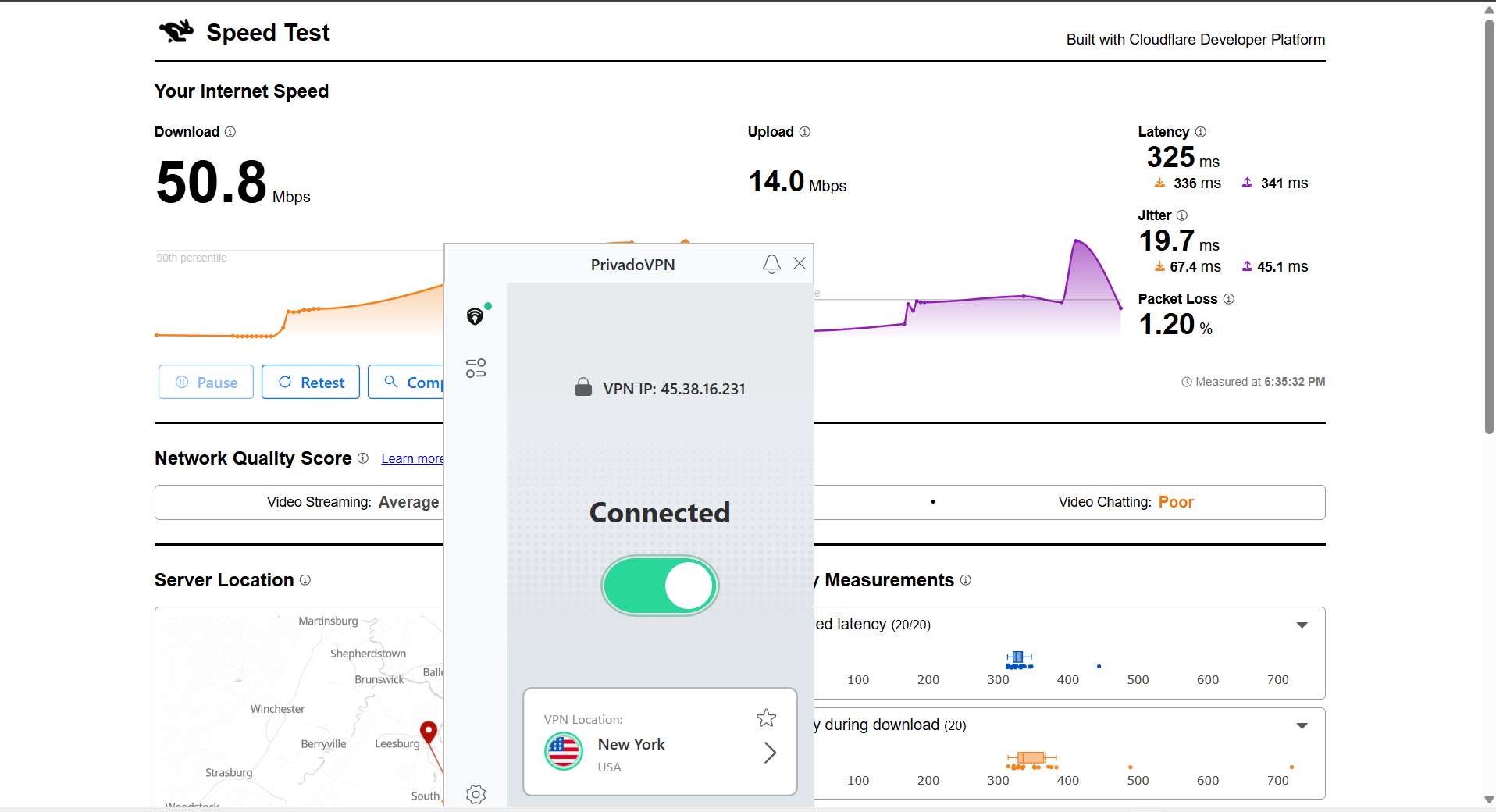This screenshot has width=1496, height=812.
Task: Click the Retest button
Action: point(311,382)
